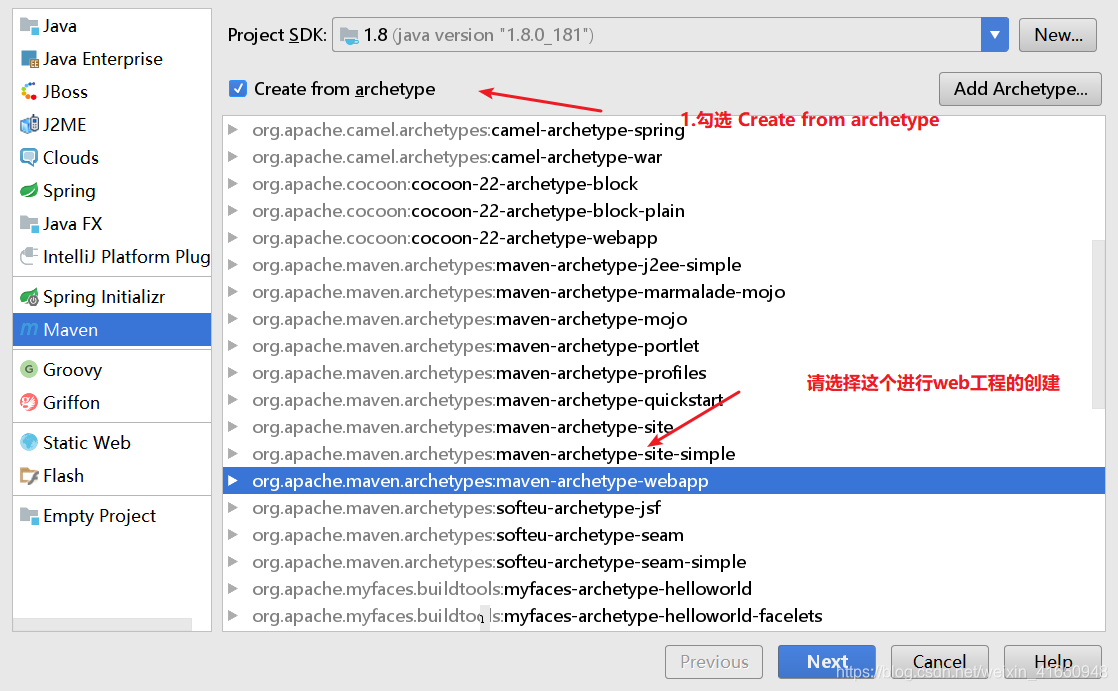Click the Maven 'm' icon
This screenshot has width=1118, height=691.
click(x=29, y=329)
